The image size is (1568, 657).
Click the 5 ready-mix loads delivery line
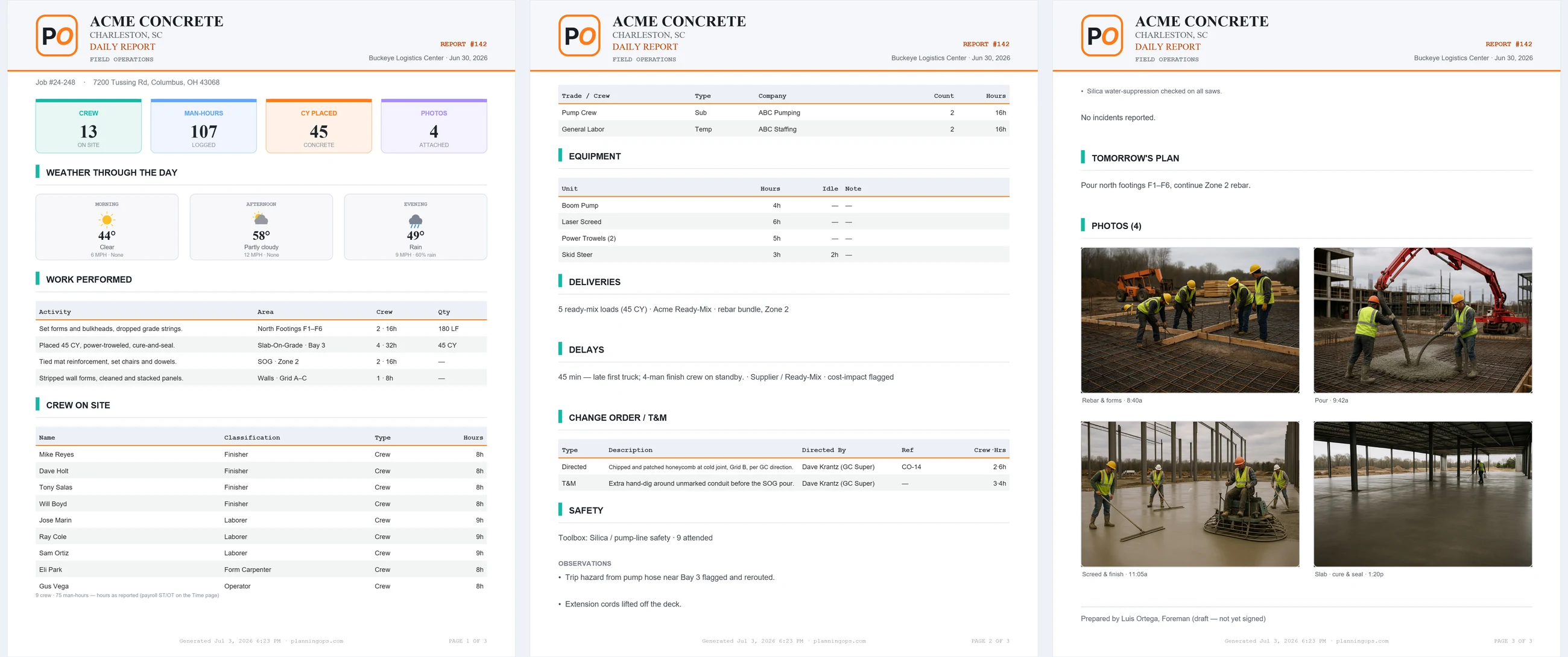point(673,309)
